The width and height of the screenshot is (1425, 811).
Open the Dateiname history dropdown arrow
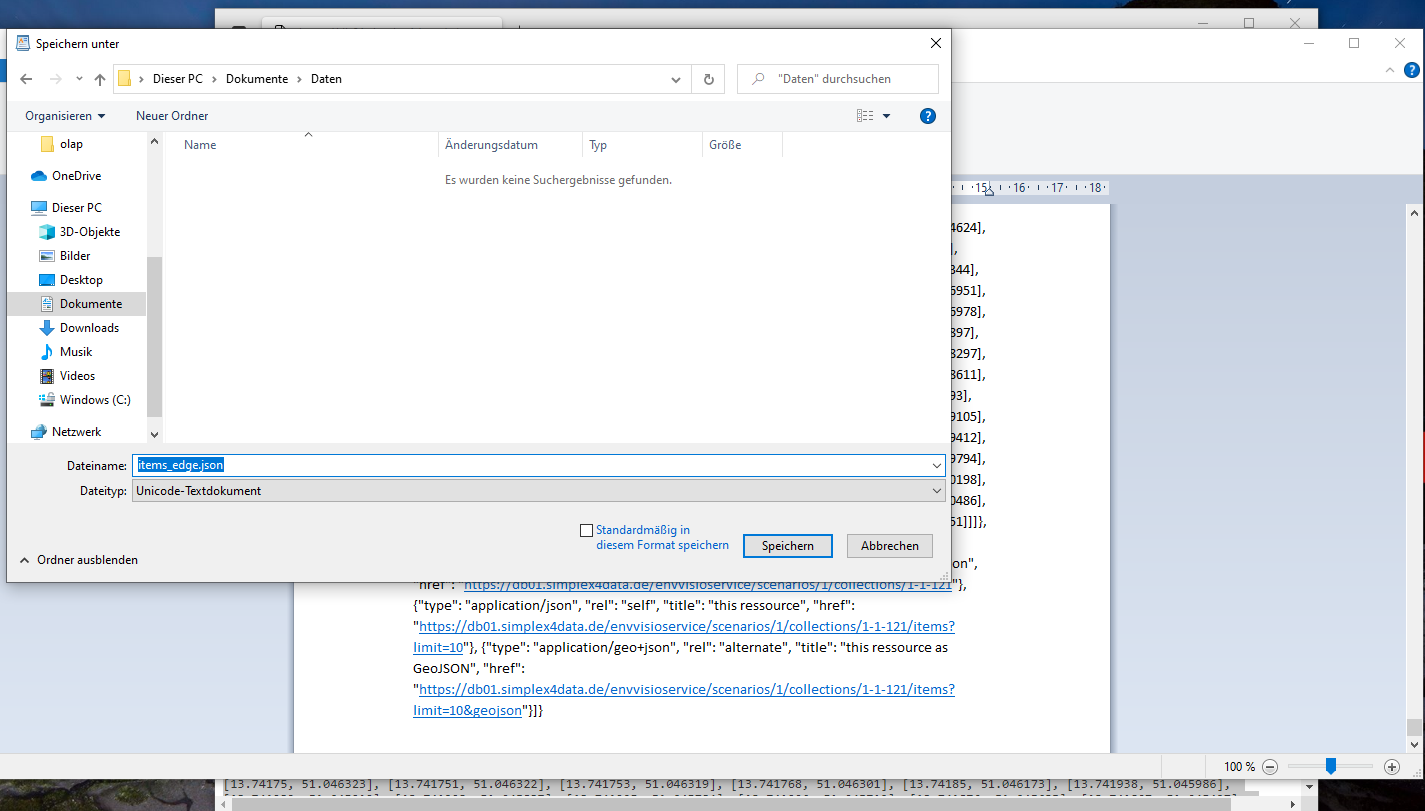[x=936, y=465]
